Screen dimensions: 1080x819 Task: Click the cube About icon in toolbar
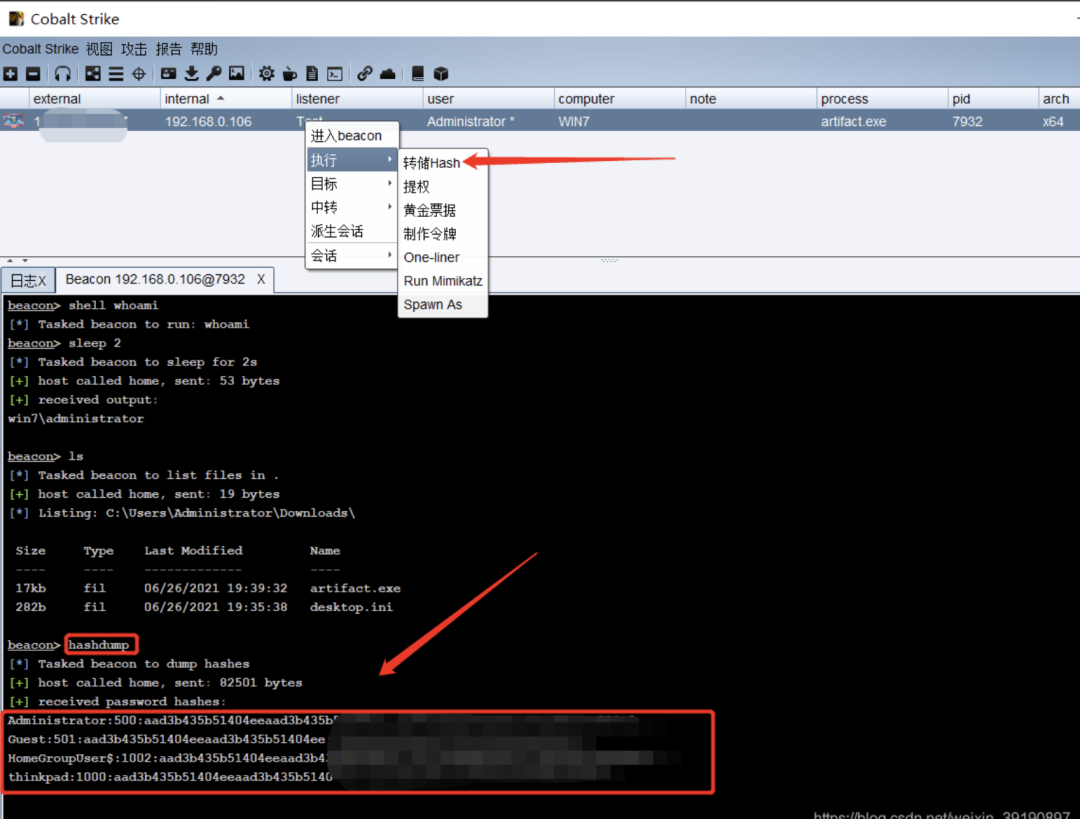(441, 74)
